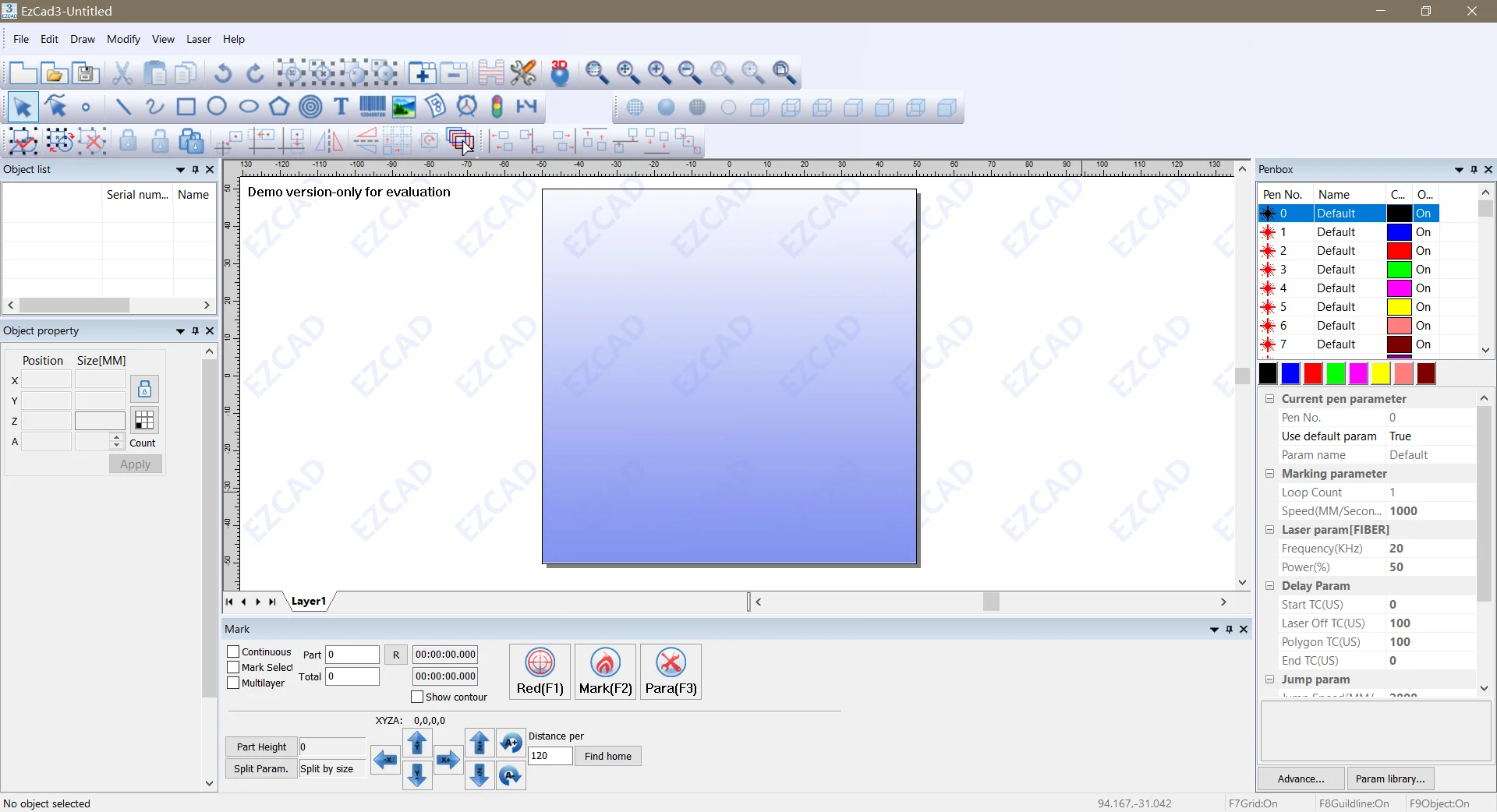Viewport: 1497px width, 812px height.
Task: Enable the Continuous marking checkbox
Action: 233,651
